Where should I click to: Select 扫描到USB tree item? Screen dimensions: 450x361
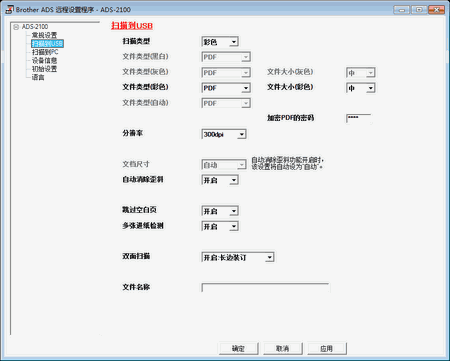[x=47, y=44]
